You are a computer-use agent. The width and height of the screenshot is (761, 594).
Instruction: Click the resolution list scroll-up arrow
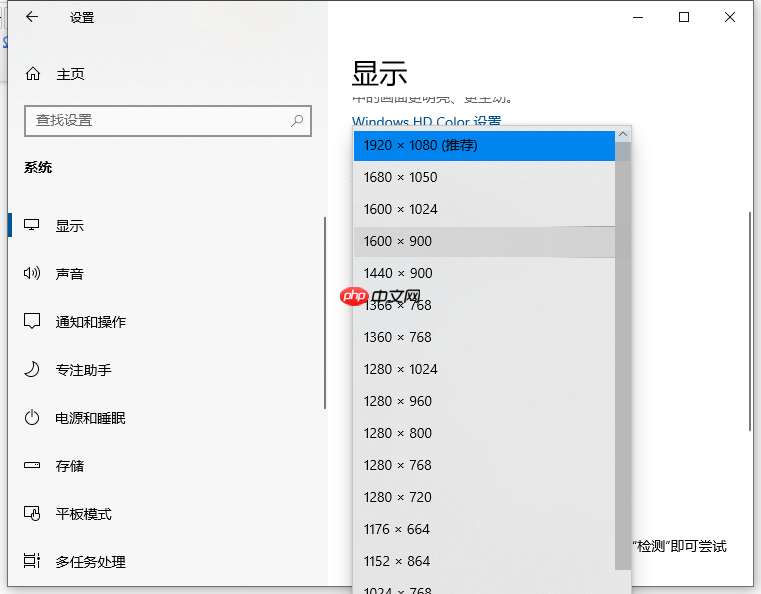tap(623, 134)
